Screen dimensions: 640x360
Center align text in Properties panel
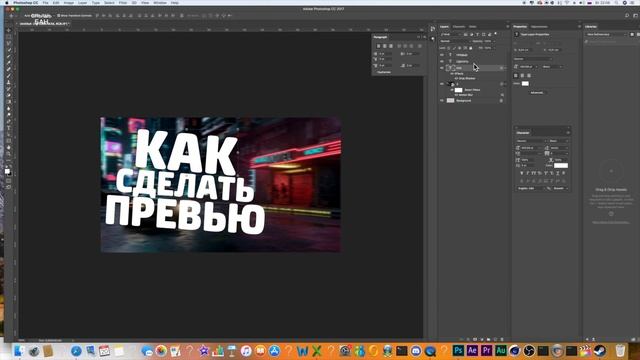[x=522, y=76]
